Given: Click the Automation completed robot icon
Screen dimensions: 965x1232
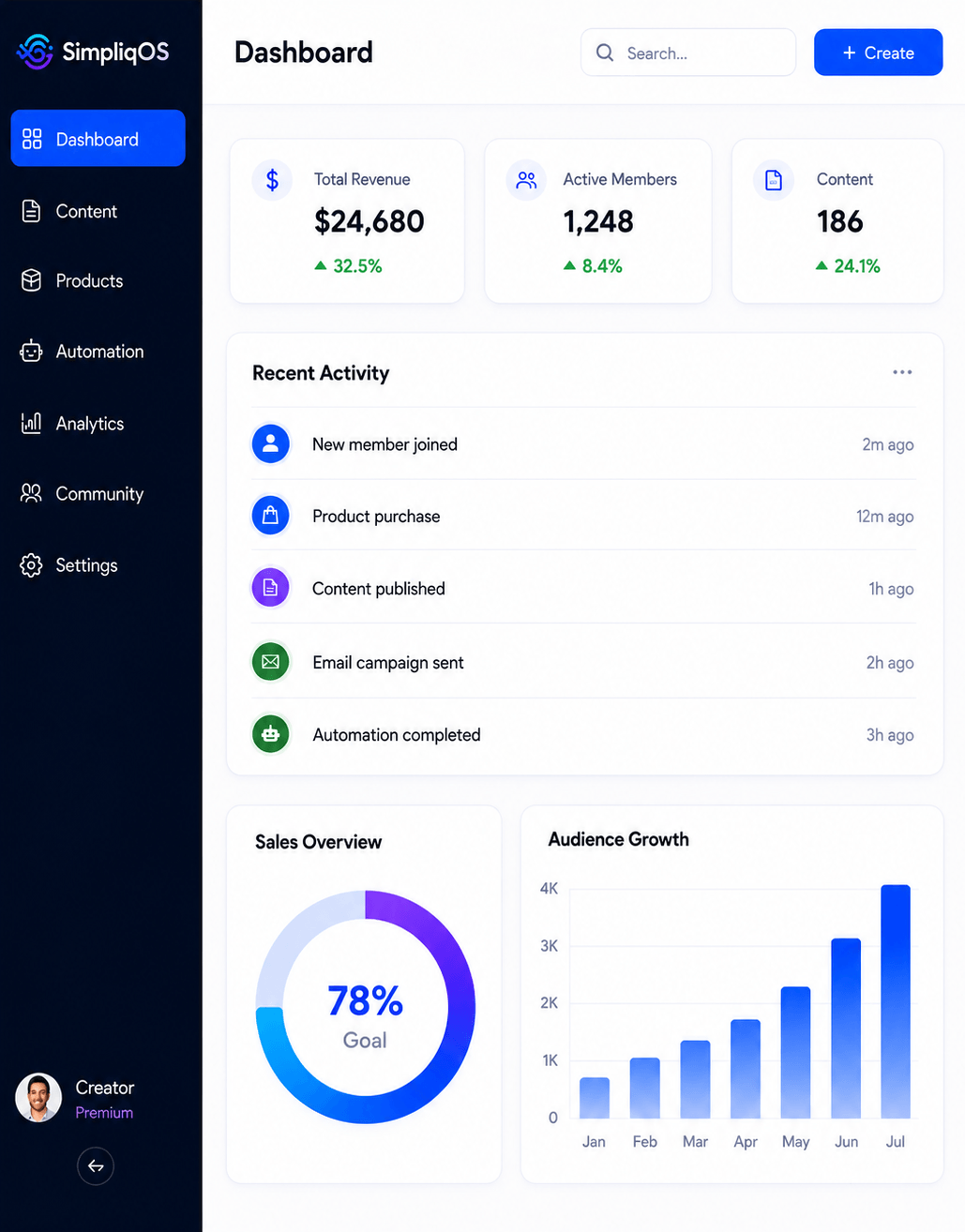Looking at the screenshot, I should point(270,734).
